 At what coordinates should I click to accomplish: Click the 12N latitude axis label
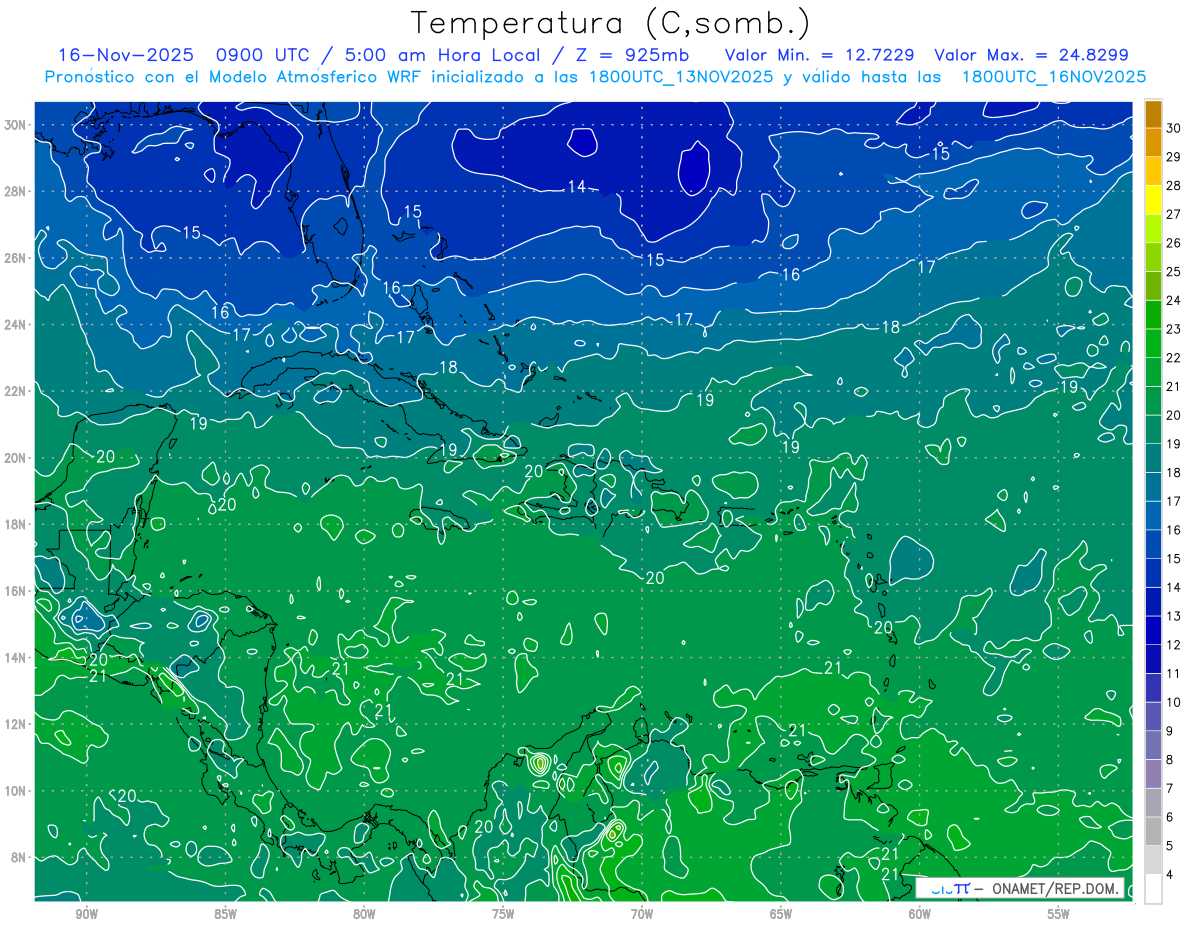15,724
